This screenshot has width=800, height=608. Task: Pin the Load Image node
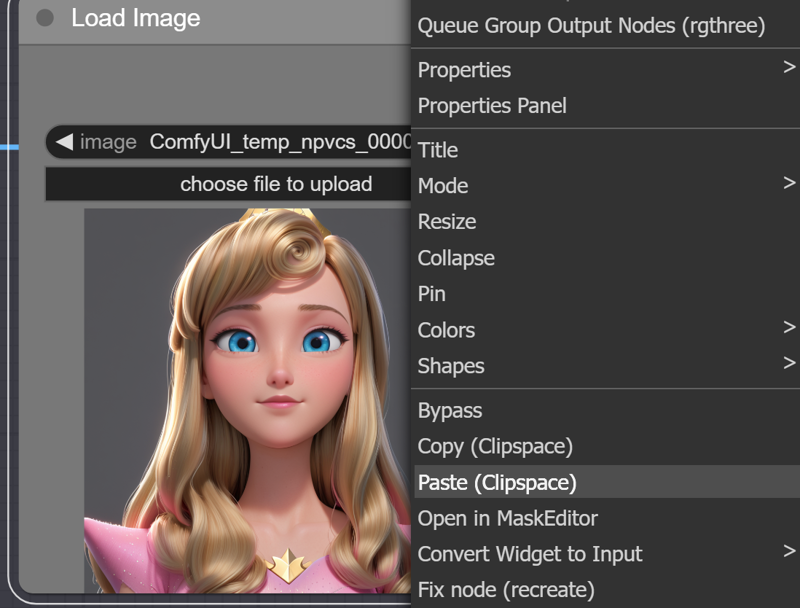[433, 293]
